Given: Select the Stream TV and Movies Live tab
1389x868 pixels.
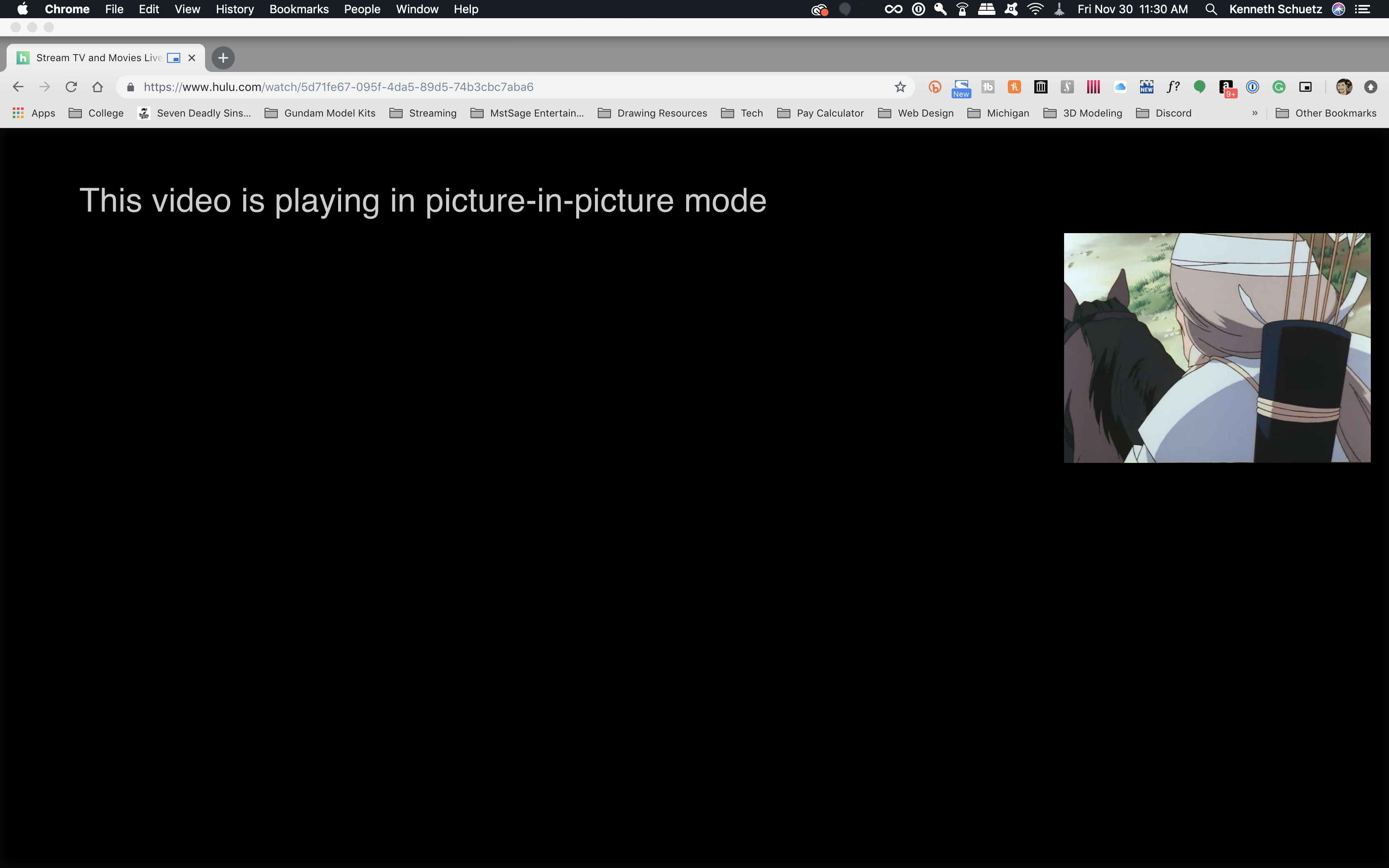Looking at the screenshot, I should click(x=105, y=57).
